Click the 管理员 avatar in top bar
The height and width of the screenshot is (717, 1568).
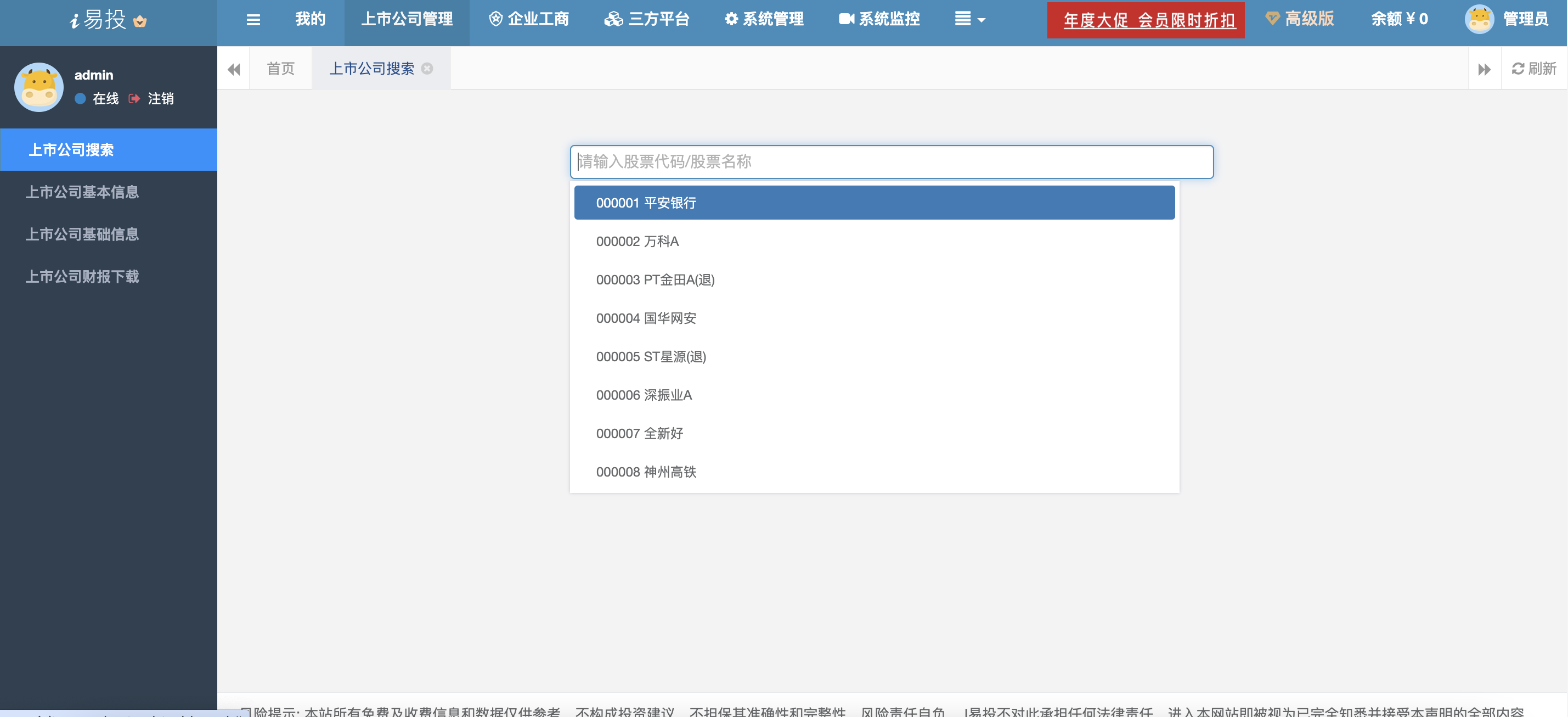pyautogui.click(x=1479, y=20)
